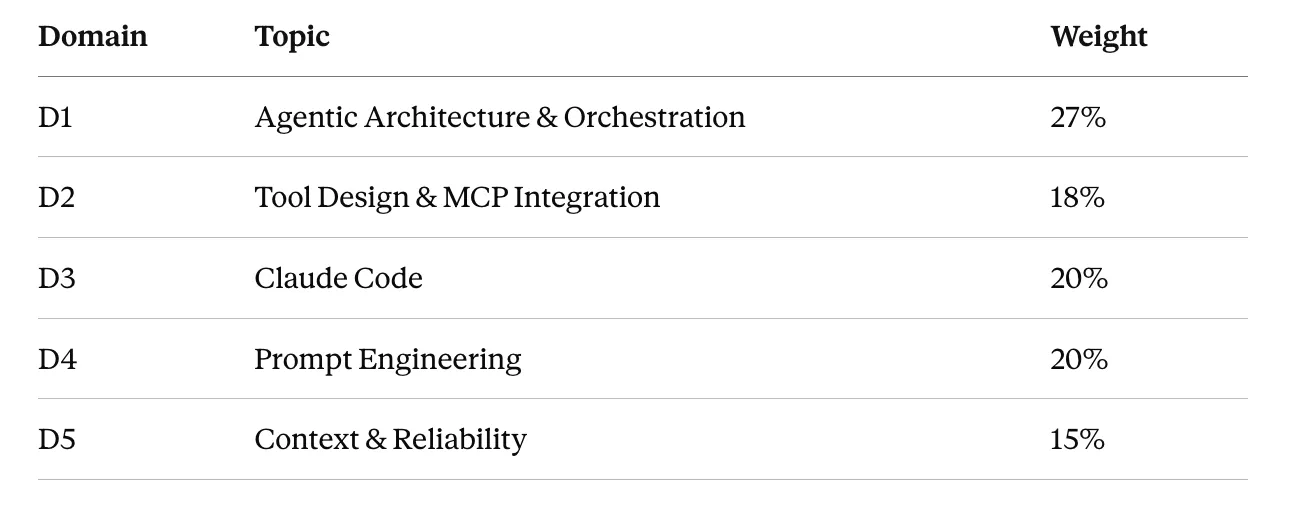Click the Domain column header
This screenshot has width=1312, height=516.
tap(93, 37)
